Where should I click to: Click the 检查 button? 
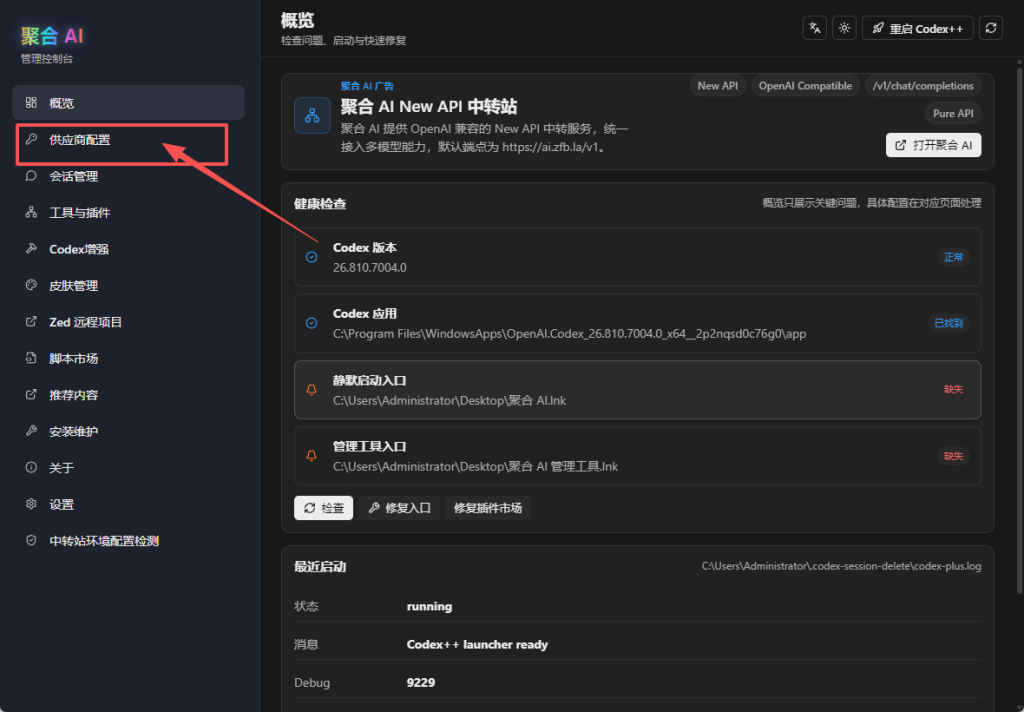[x=323, y=508]
